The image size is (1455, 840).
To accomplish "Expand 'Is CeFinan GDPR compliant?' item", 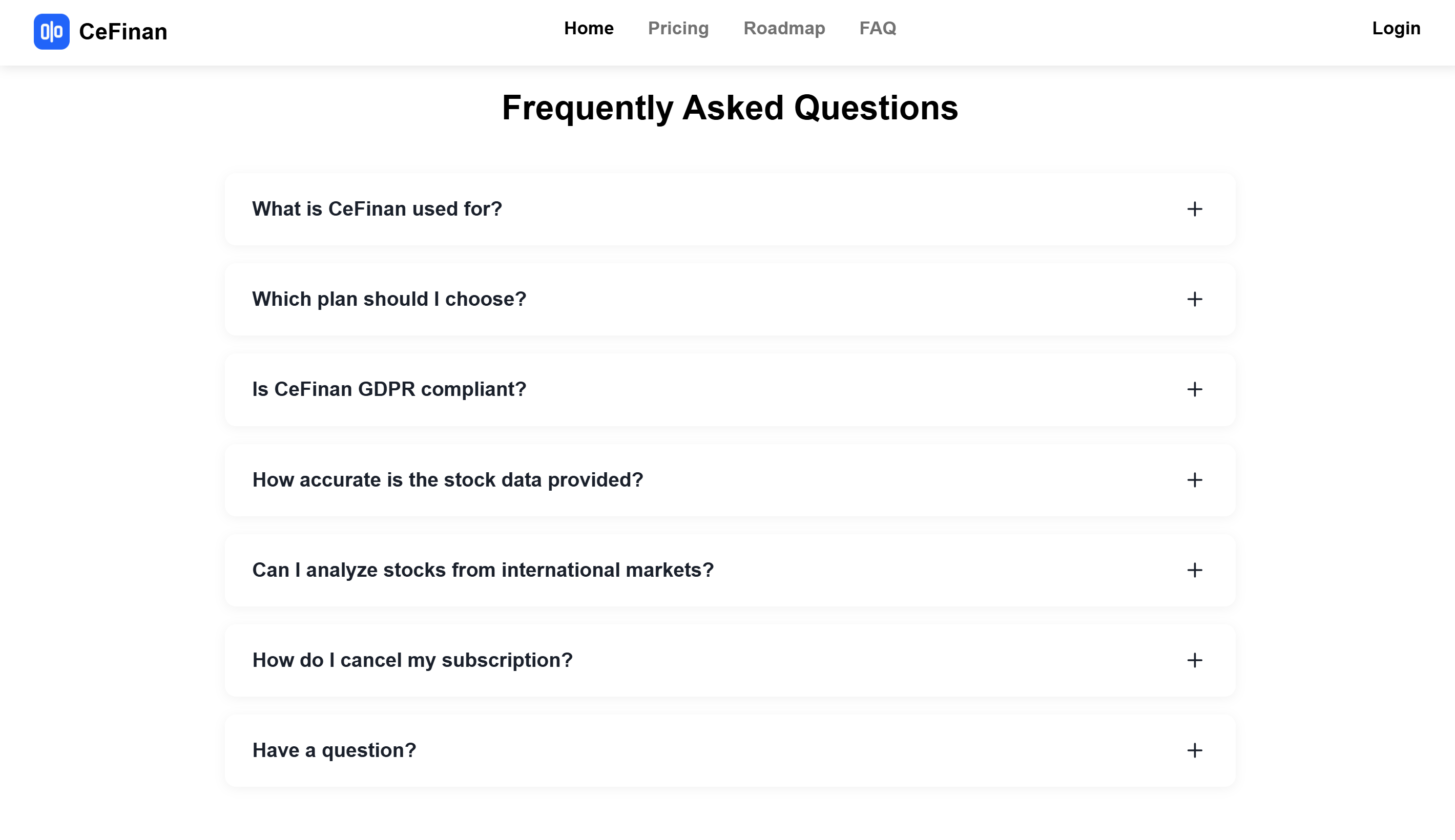I will 730,389.
